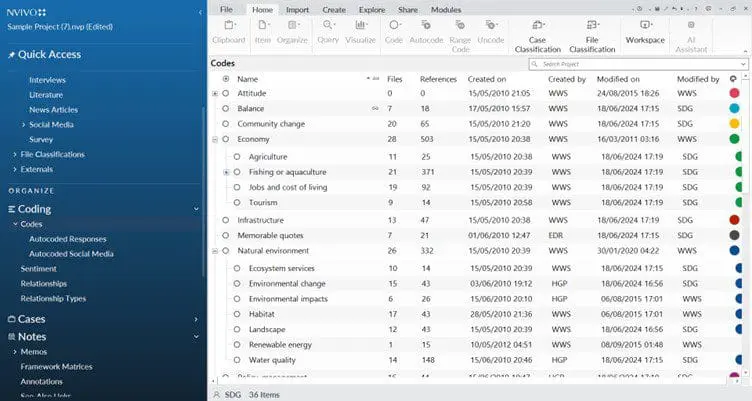Open Sentiment in the Coding section
752x401 pixels.
point(39,268)
